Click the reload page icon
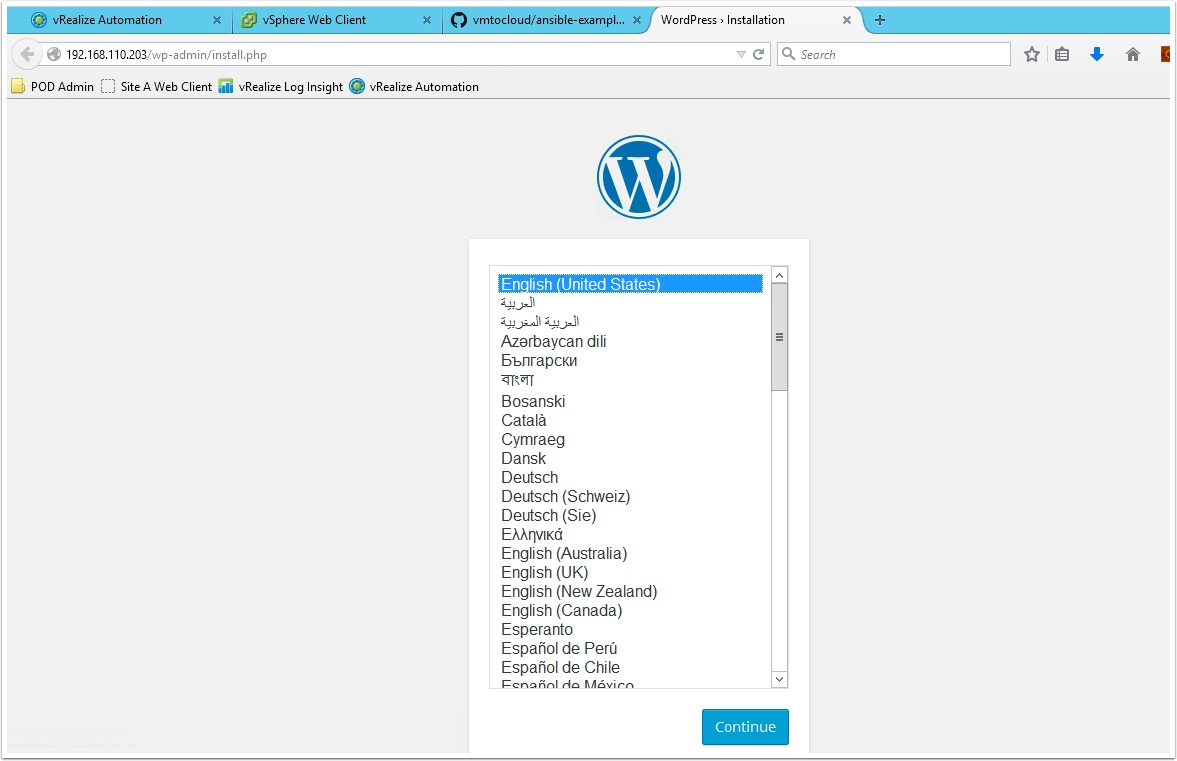The height and width of the screenshot is (761, 1177). tap(759, 54)
